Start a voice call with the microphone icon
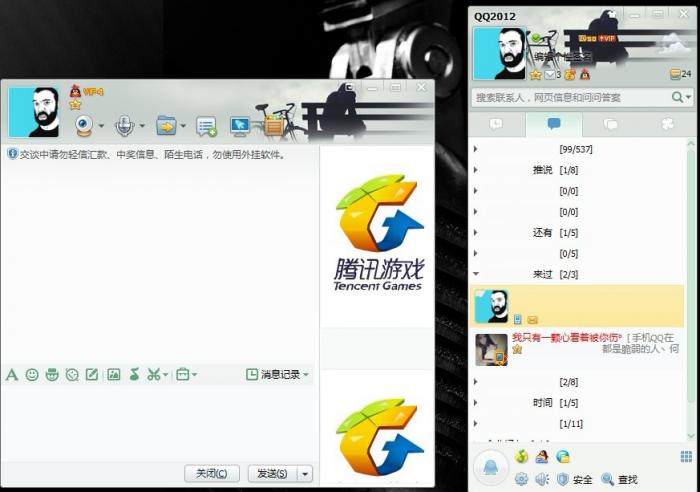 click(124, 125)
